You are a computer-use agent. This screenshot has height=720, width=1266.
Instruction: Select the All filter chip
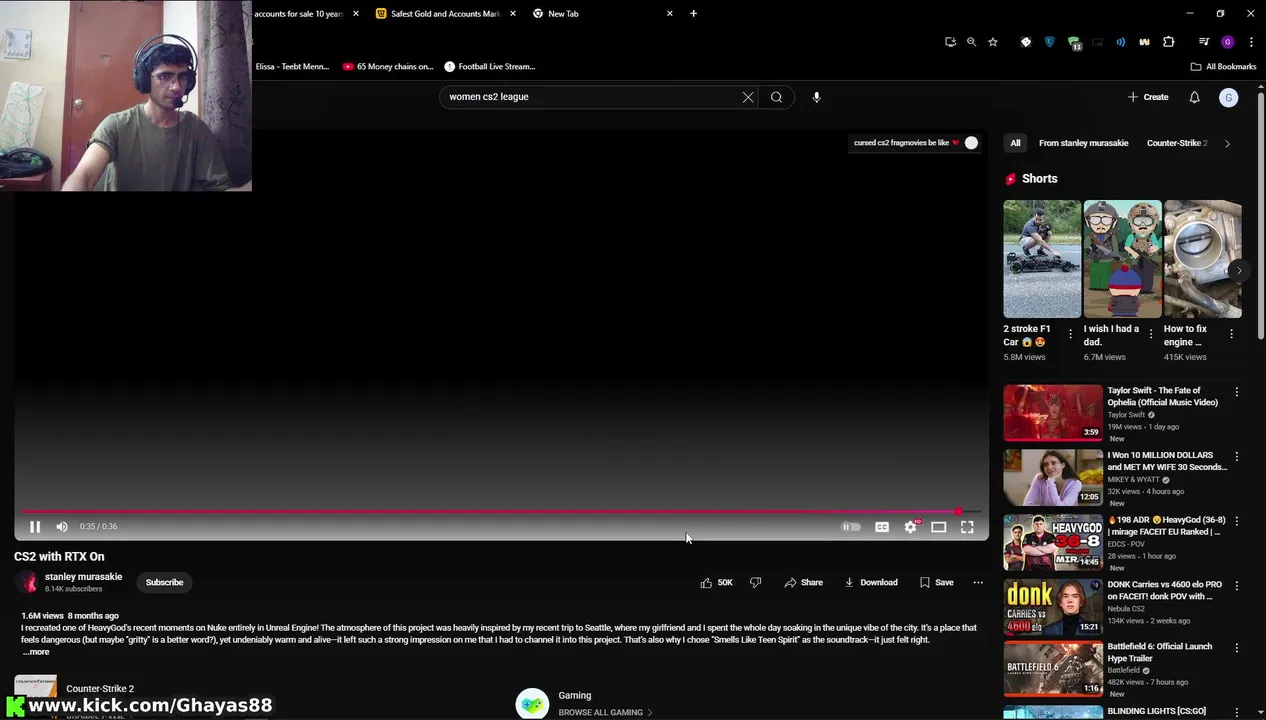pos(1015,143)
